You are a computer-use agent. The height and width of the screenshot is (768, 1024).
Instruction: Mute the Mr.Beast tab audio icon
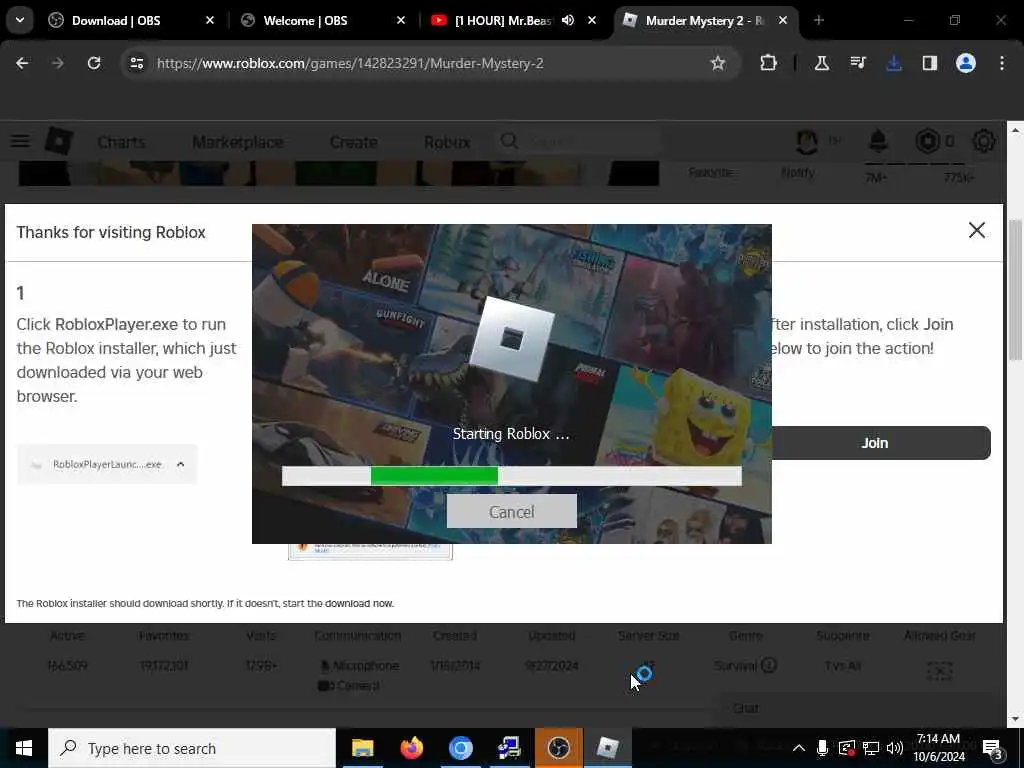point(568,20)
